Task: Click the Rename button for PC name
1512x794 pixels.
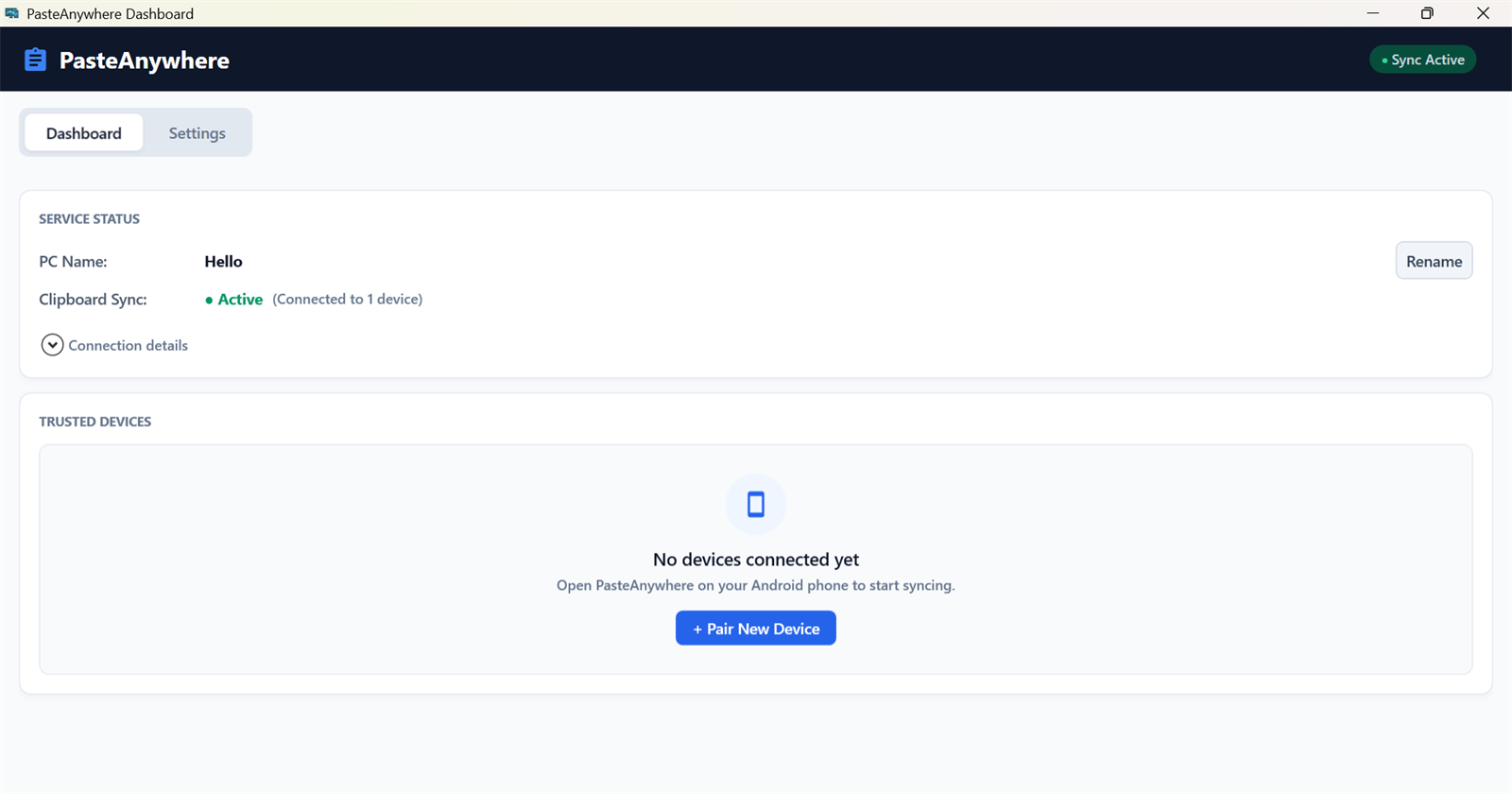Action: [1434, 261]
